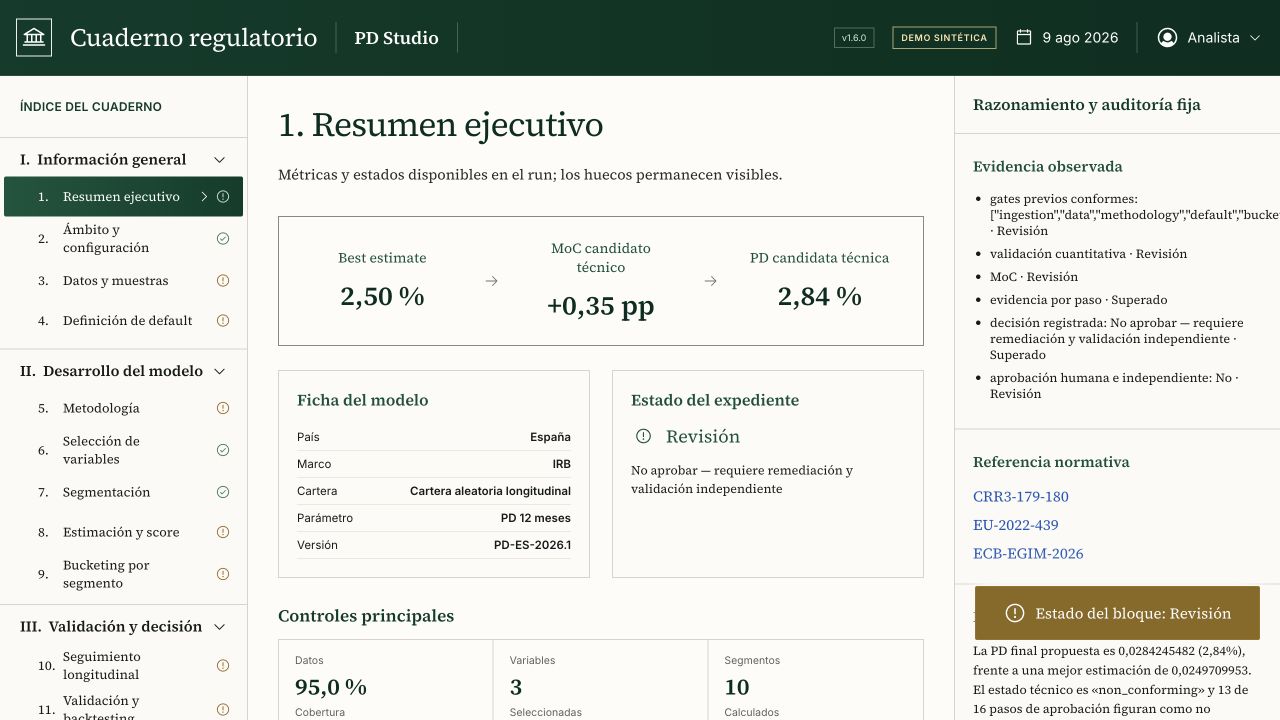
Task: Click the ÍNDICE DEL CUADERNO heading
Action: point(91,107)
